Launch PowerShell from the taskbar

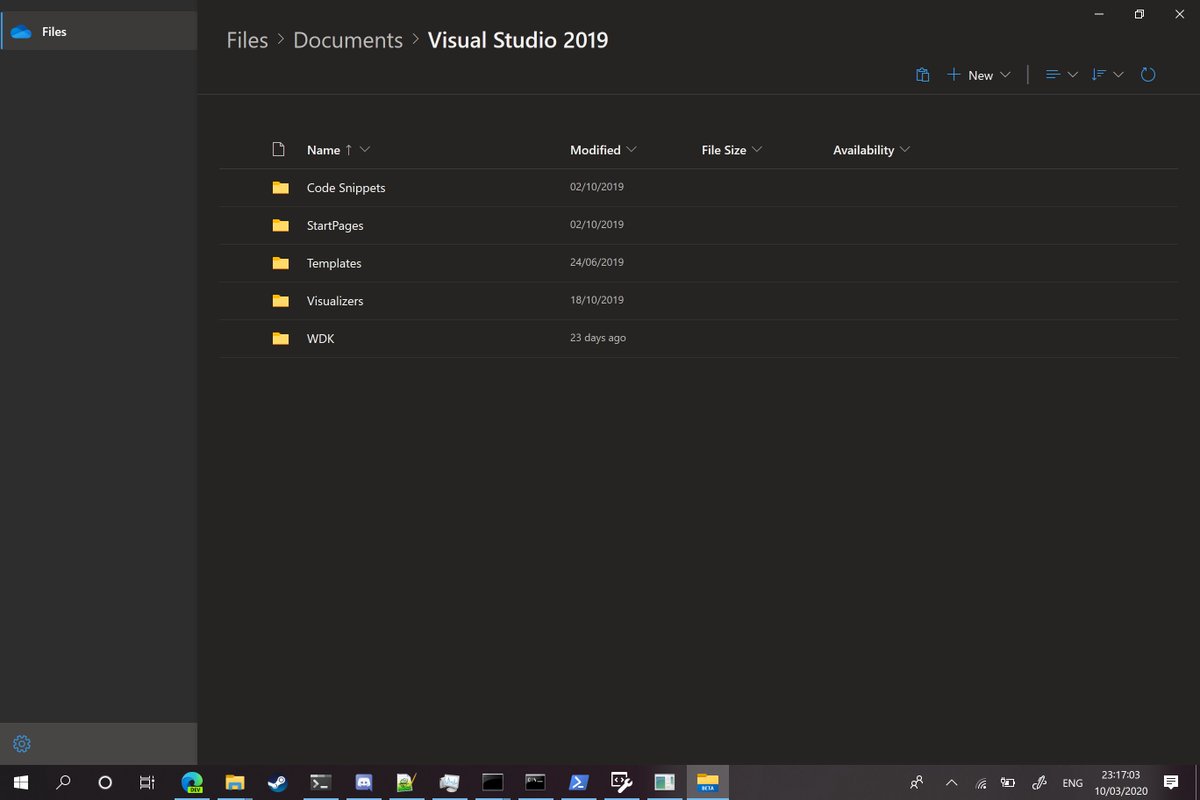coord(579,782)
